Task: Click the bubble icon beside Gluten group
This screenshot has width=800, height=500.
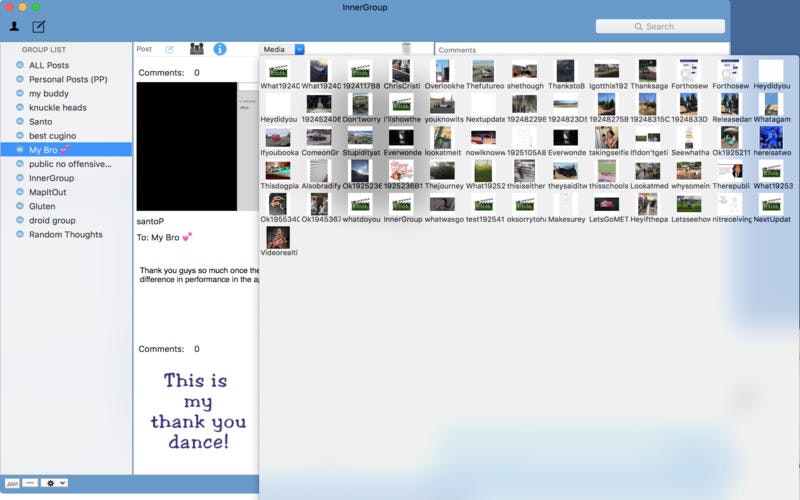Action: coord(20,206)
